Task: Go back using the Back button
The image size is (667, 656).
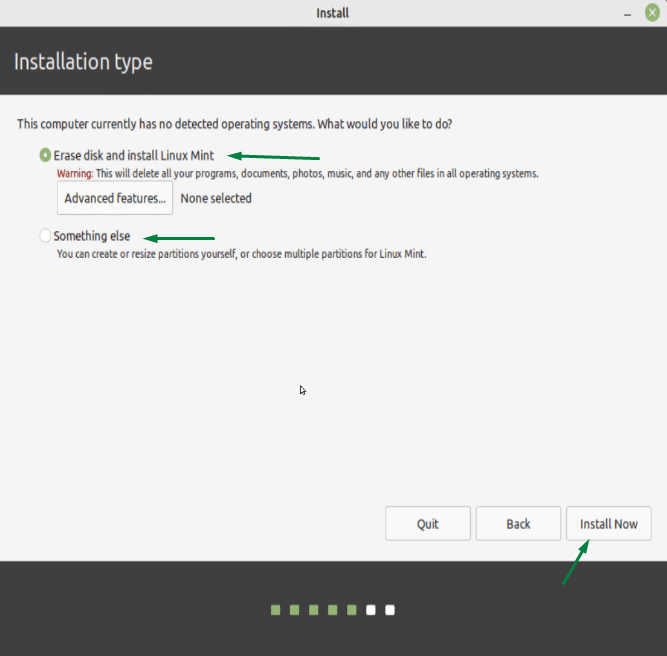Action: (x=517, y=524)
